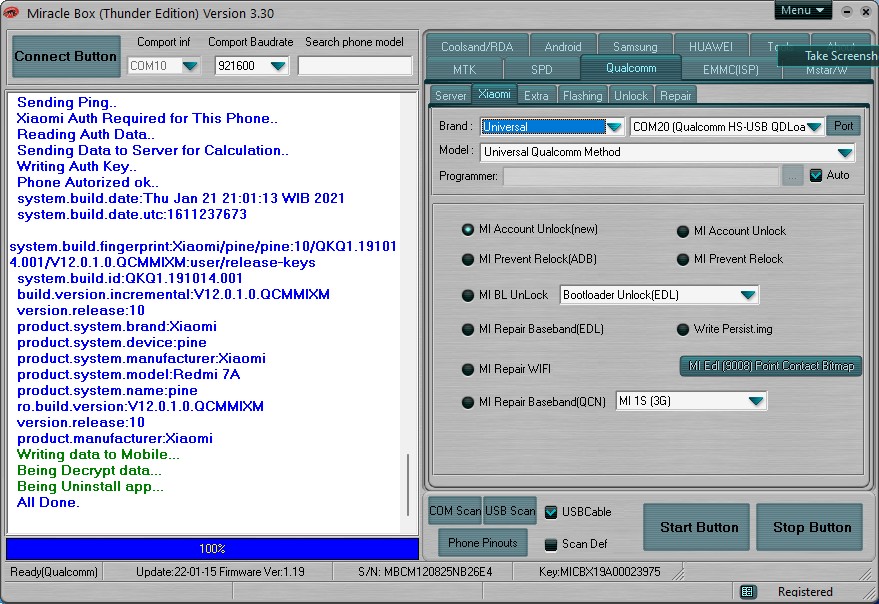The height and width of the screenshot is (604, 879).
Task: Click the Search phone model input field
Action: click(355, 66)
